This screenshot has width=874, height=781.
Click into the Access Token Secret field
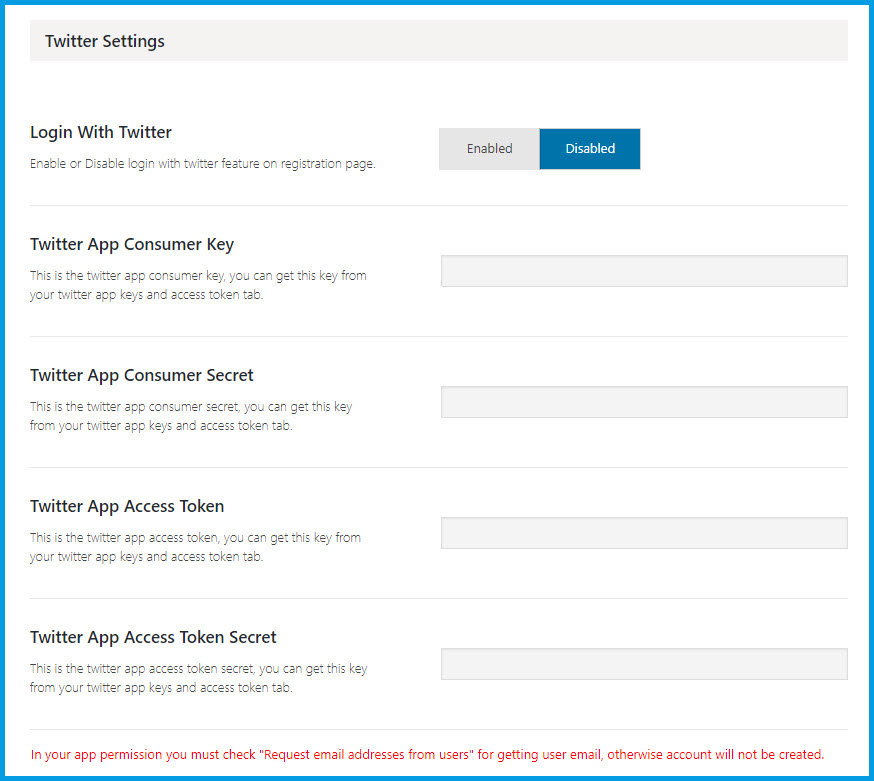pyautogui.click(x=644, y=664)
